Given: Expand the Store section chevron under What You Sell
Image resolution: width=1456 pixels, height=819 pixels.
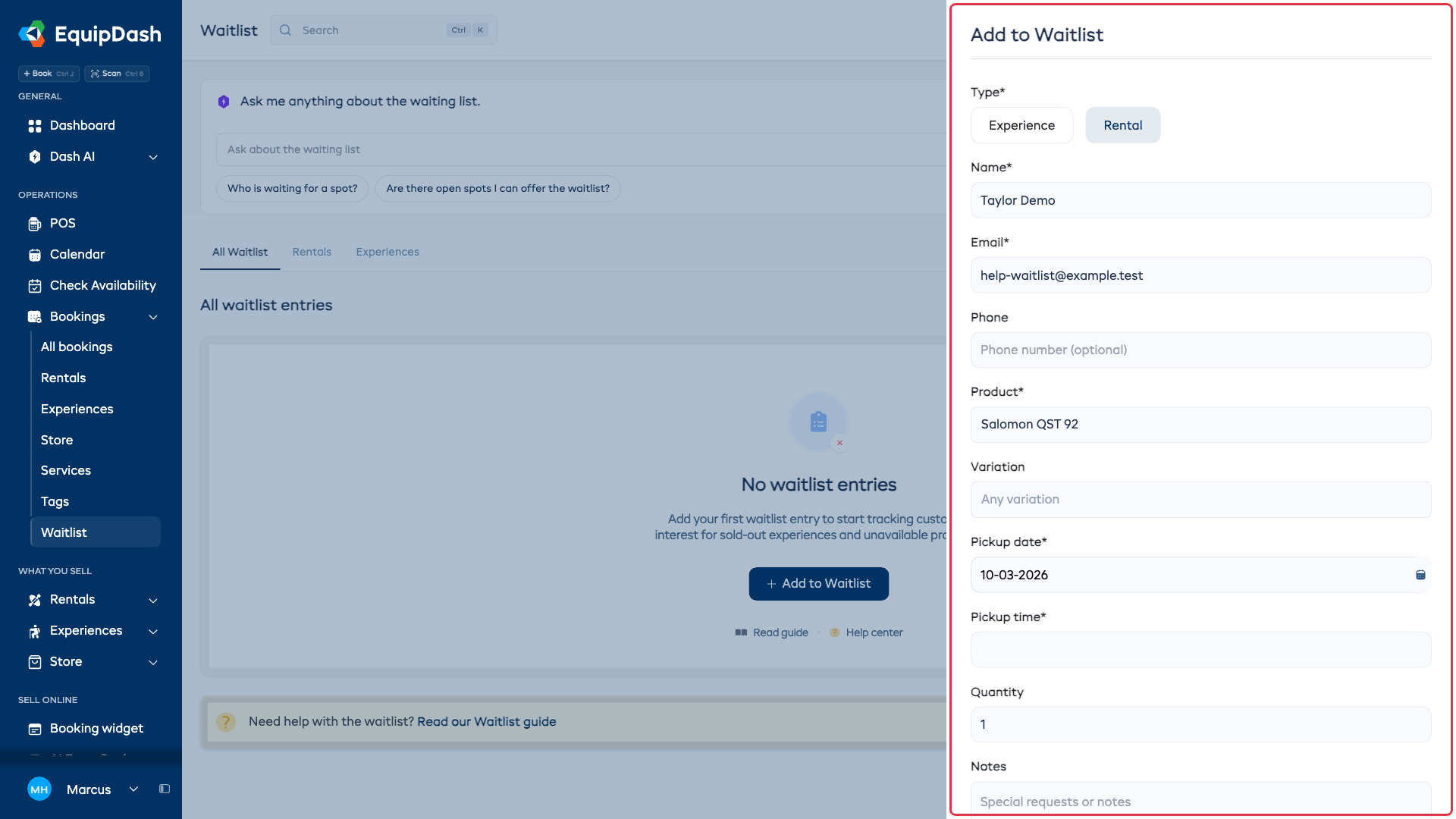Looking at the screenshot, I should (x=153, y=662).
